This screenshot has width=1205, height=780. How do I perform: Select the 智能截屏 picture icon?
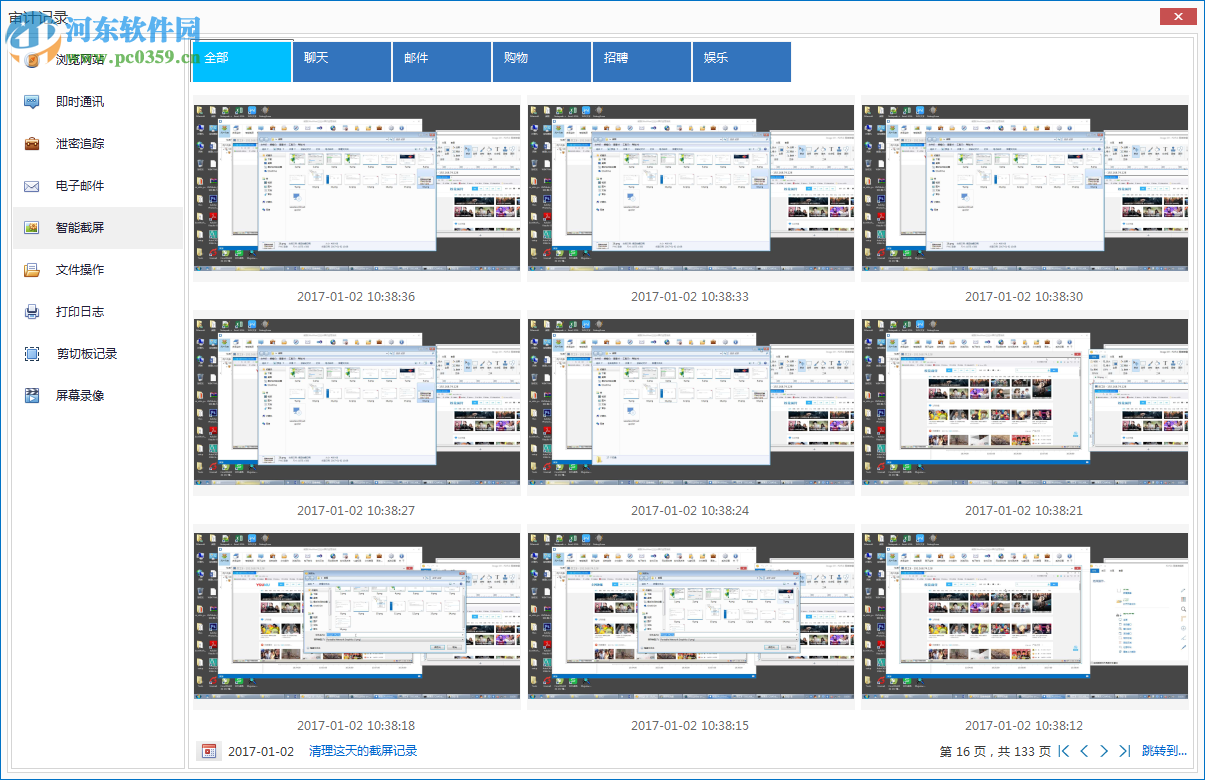32,228
